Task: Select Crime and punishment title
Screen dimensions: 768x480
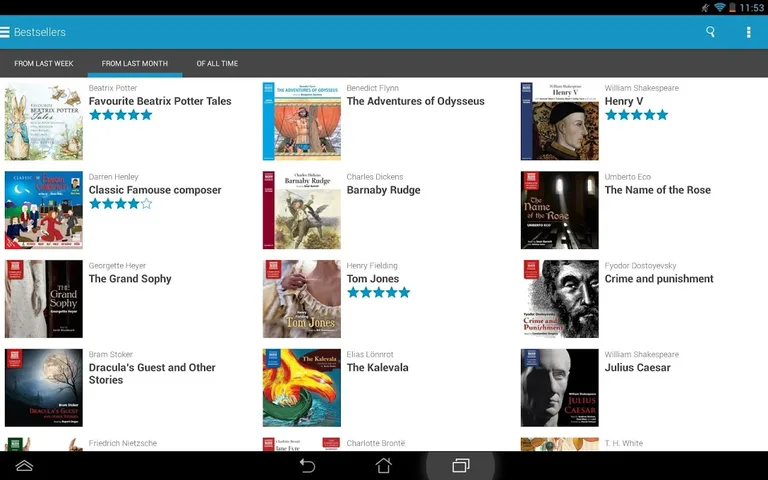Action: pyautogui.click(x=659, y=279)
